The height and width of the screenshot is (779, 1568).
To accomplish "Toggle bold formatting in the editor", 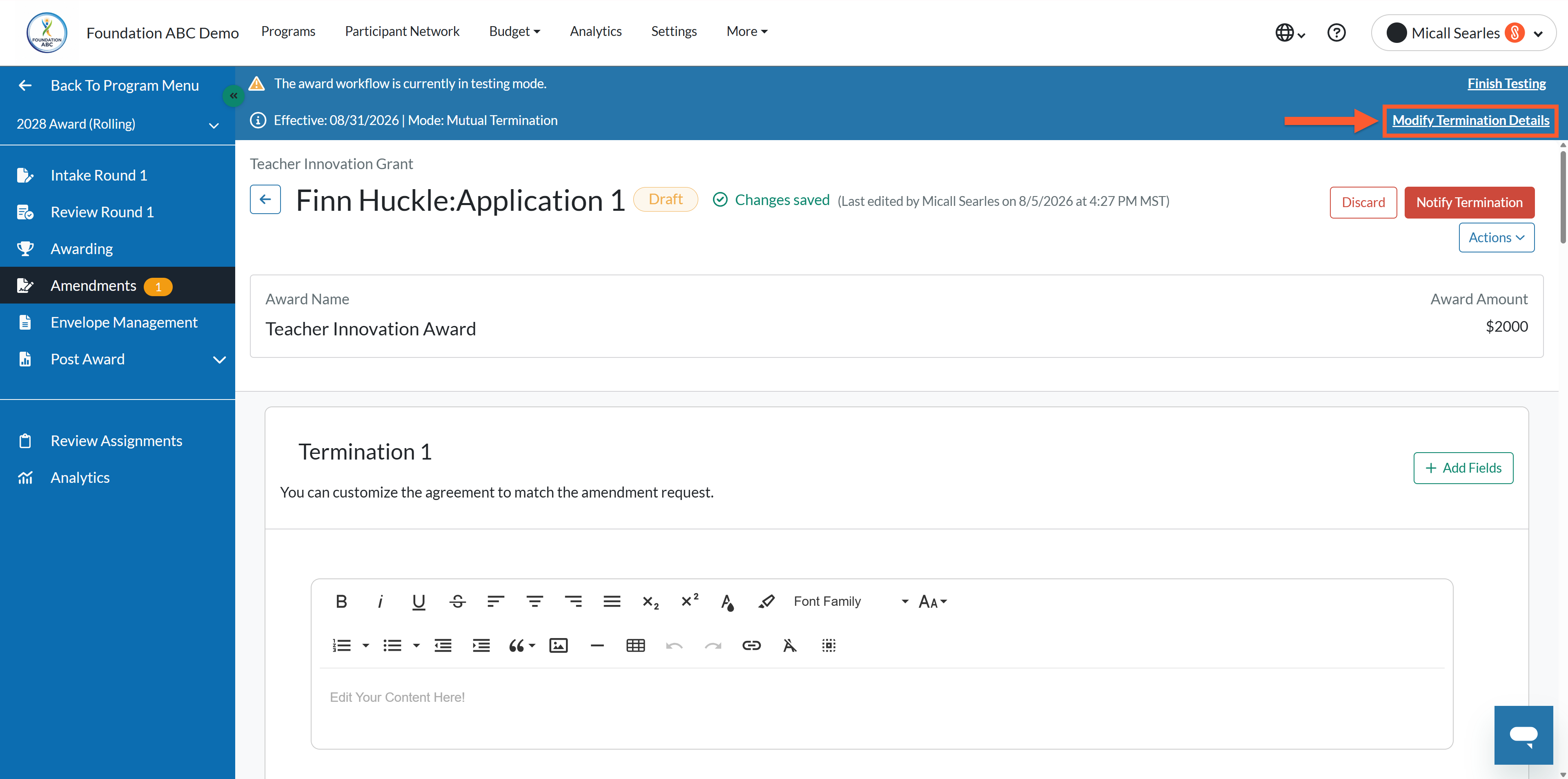I will coord(341,602).
